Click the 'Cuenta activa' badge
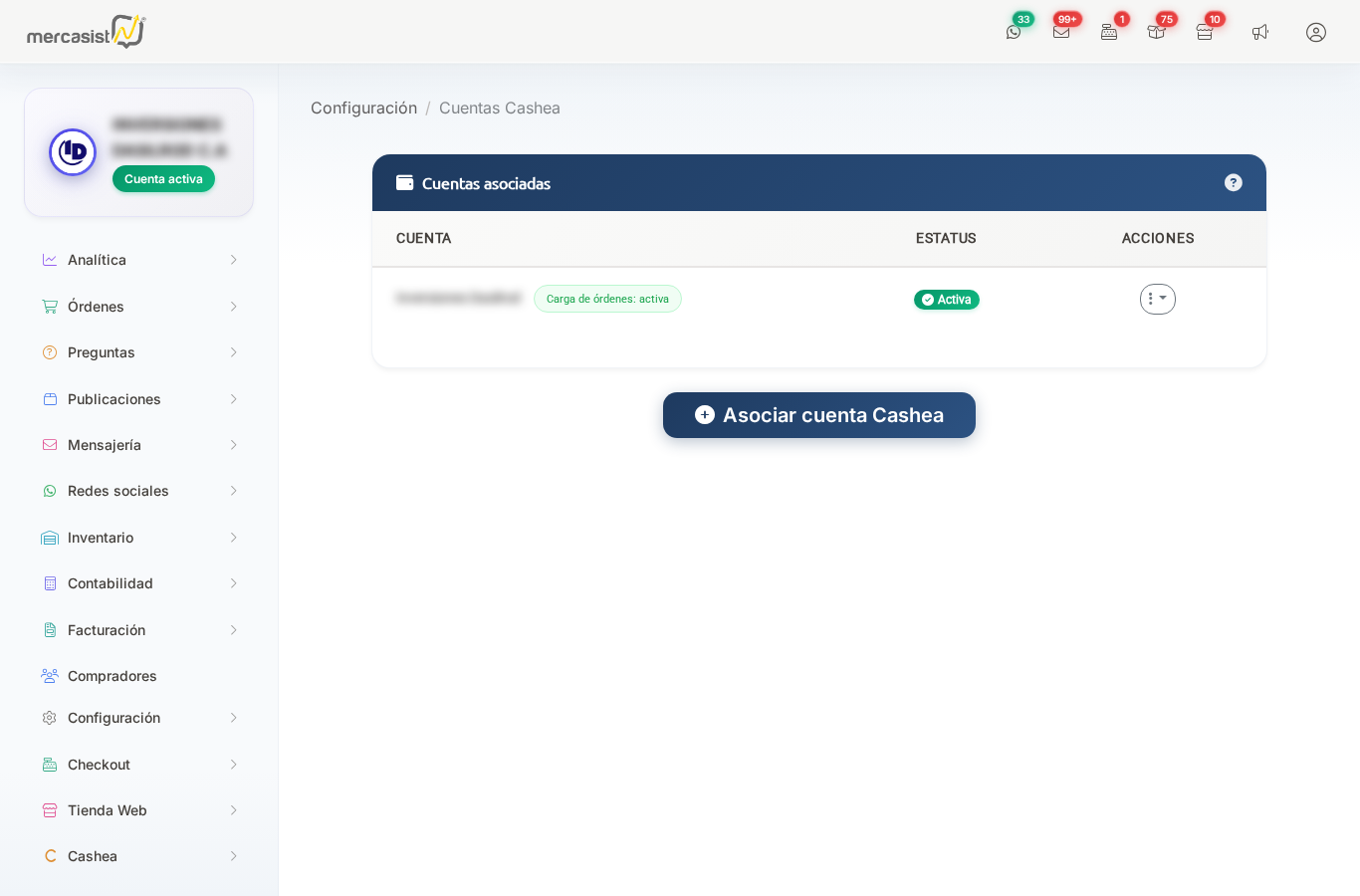Viewport: 1360px width, 896px height. click(163, 179)
